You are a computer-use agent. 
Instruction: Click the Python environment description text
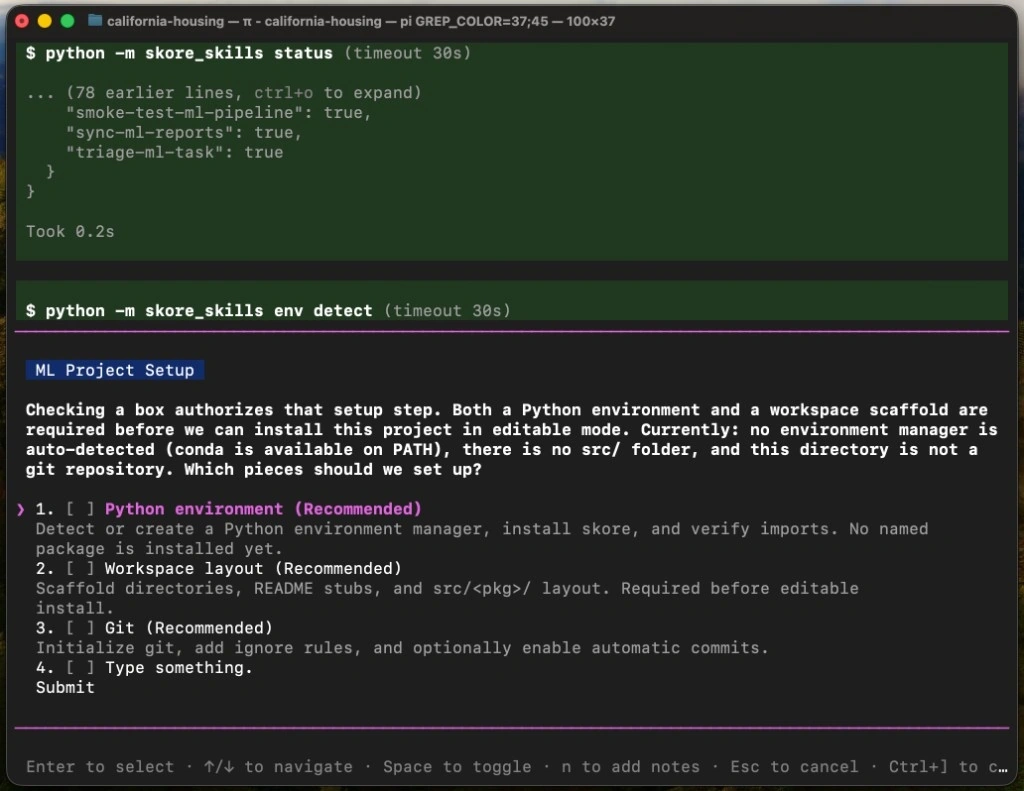click(482, 539)
